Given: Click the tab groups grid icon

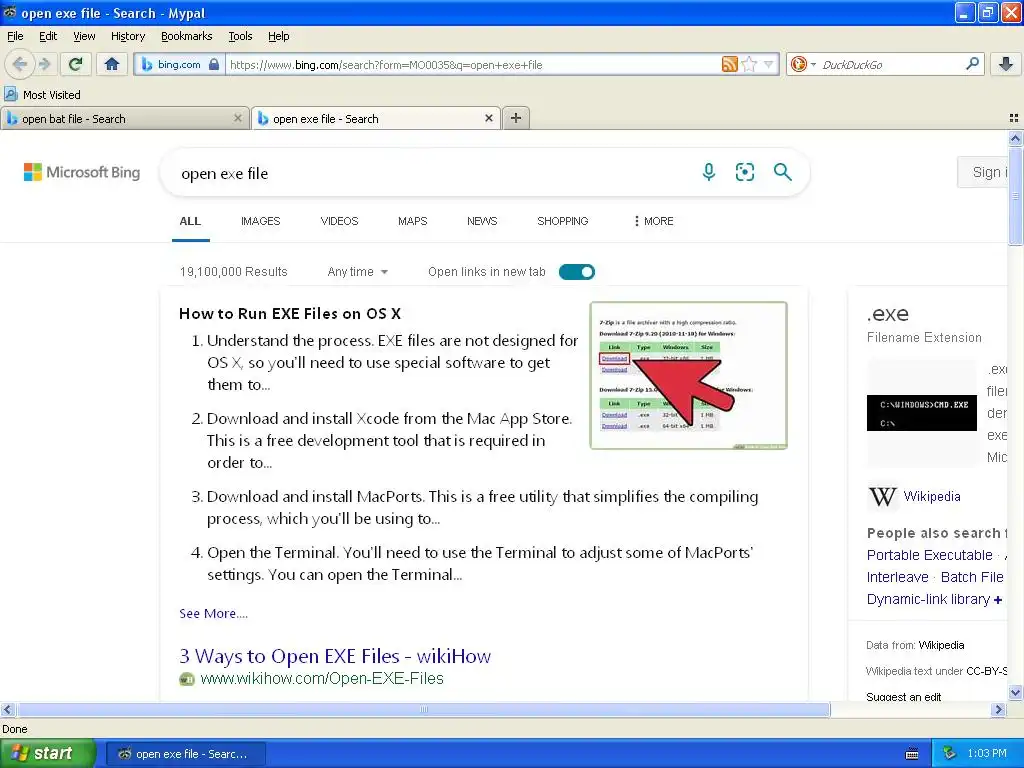Looking at the screenshot, I should (x=1014, y=118).
